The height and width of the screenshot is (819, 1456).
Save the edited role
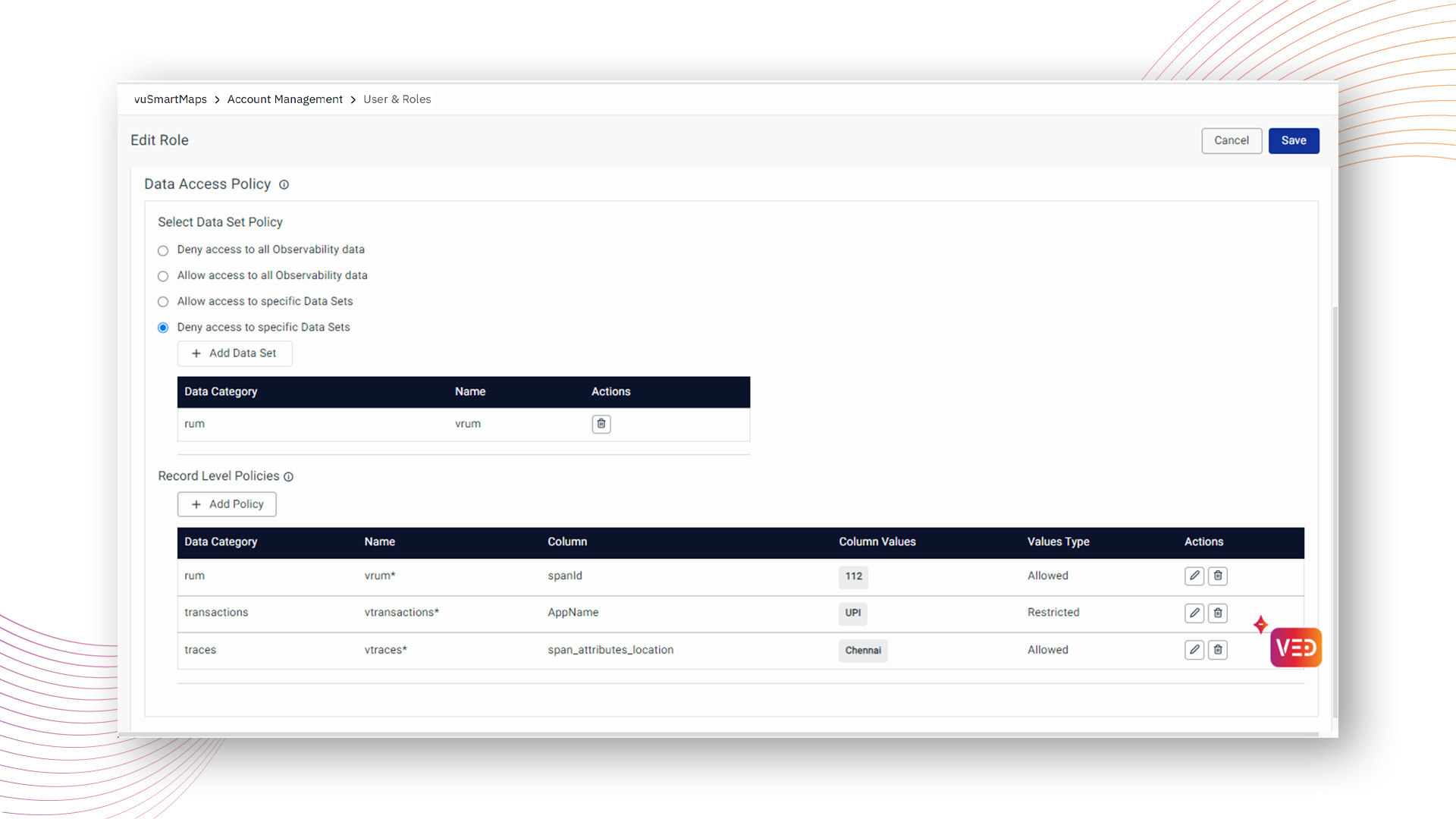[x=1293, y=141]
